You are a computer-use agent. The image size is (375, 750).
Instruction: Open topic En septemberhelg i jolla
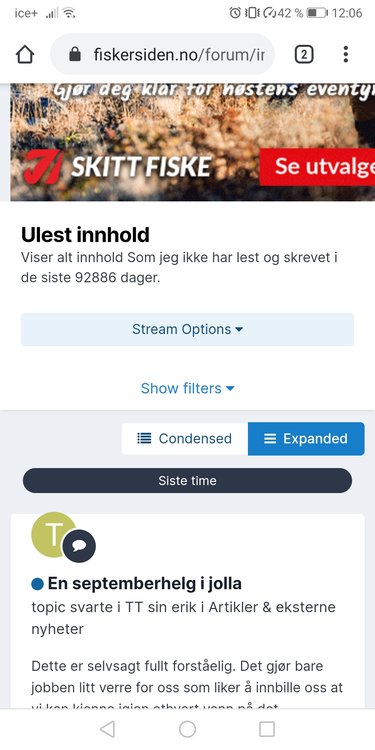coord(144,584)
